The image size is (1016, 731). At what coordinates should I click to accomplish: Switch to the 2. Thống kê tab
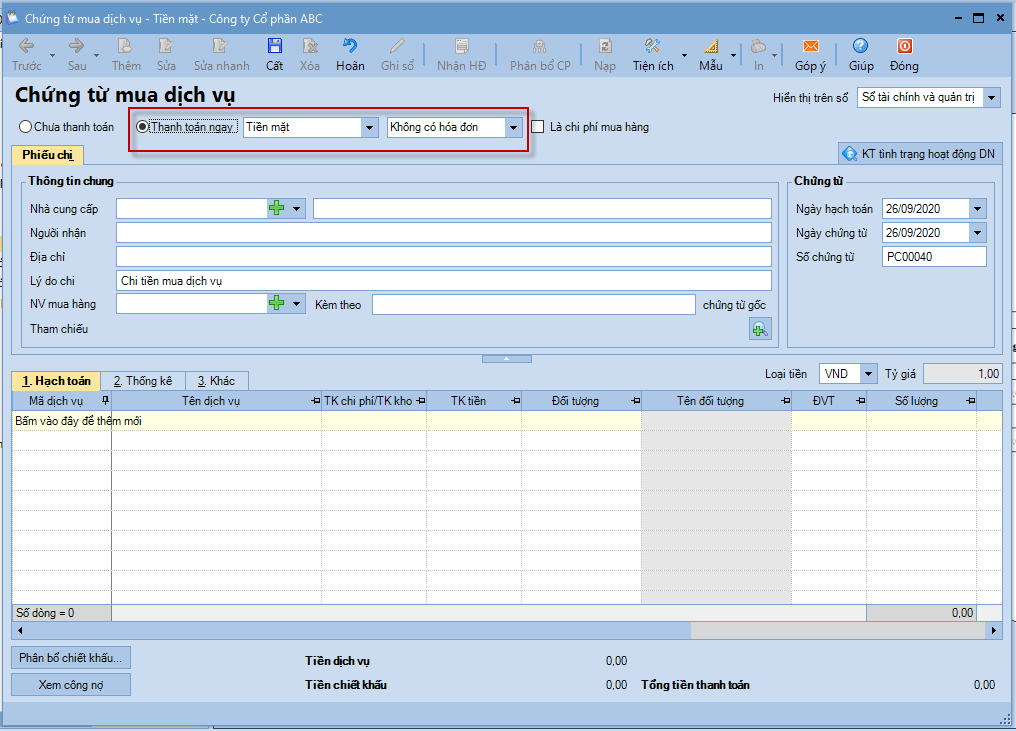(x=143, y=381)
